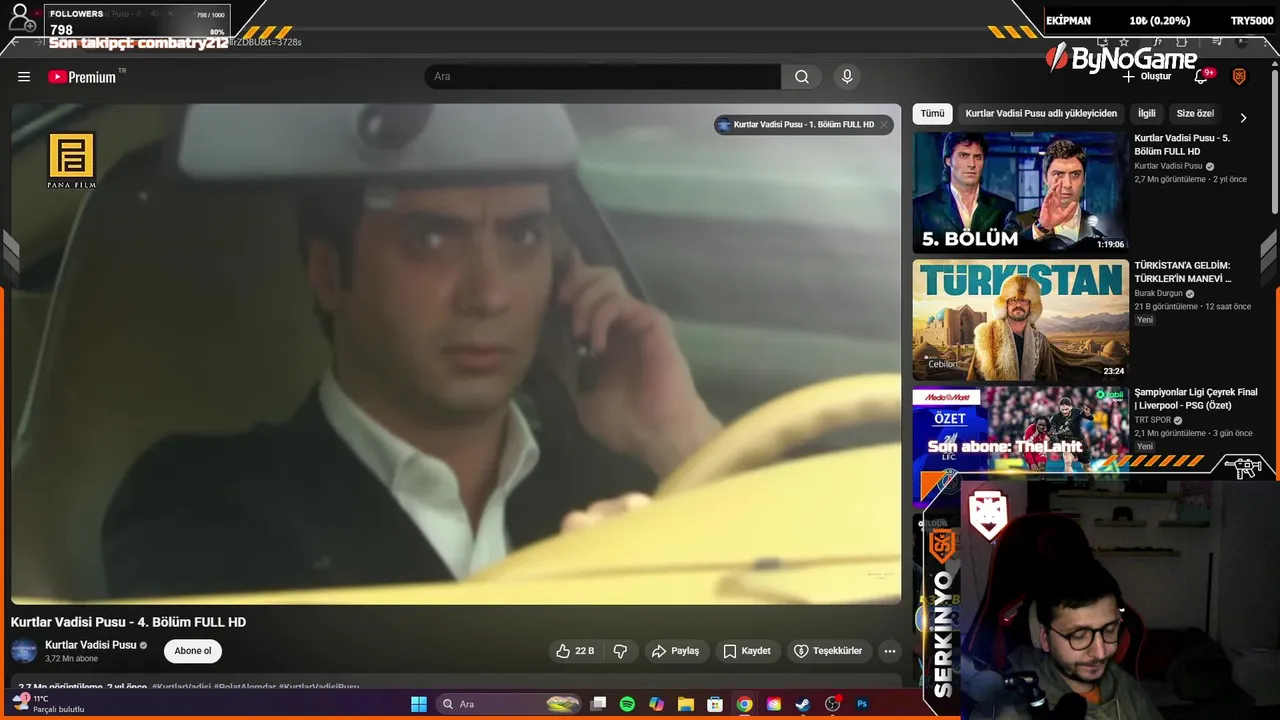Open OBS Studio from taskbar
Screen dimensions: 1280x720
pos(832,704)
